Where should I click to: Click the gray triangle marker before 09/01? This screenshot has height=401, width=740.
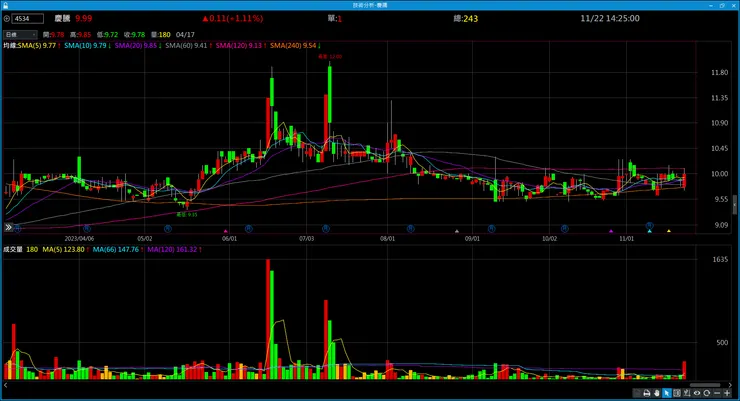456,231
